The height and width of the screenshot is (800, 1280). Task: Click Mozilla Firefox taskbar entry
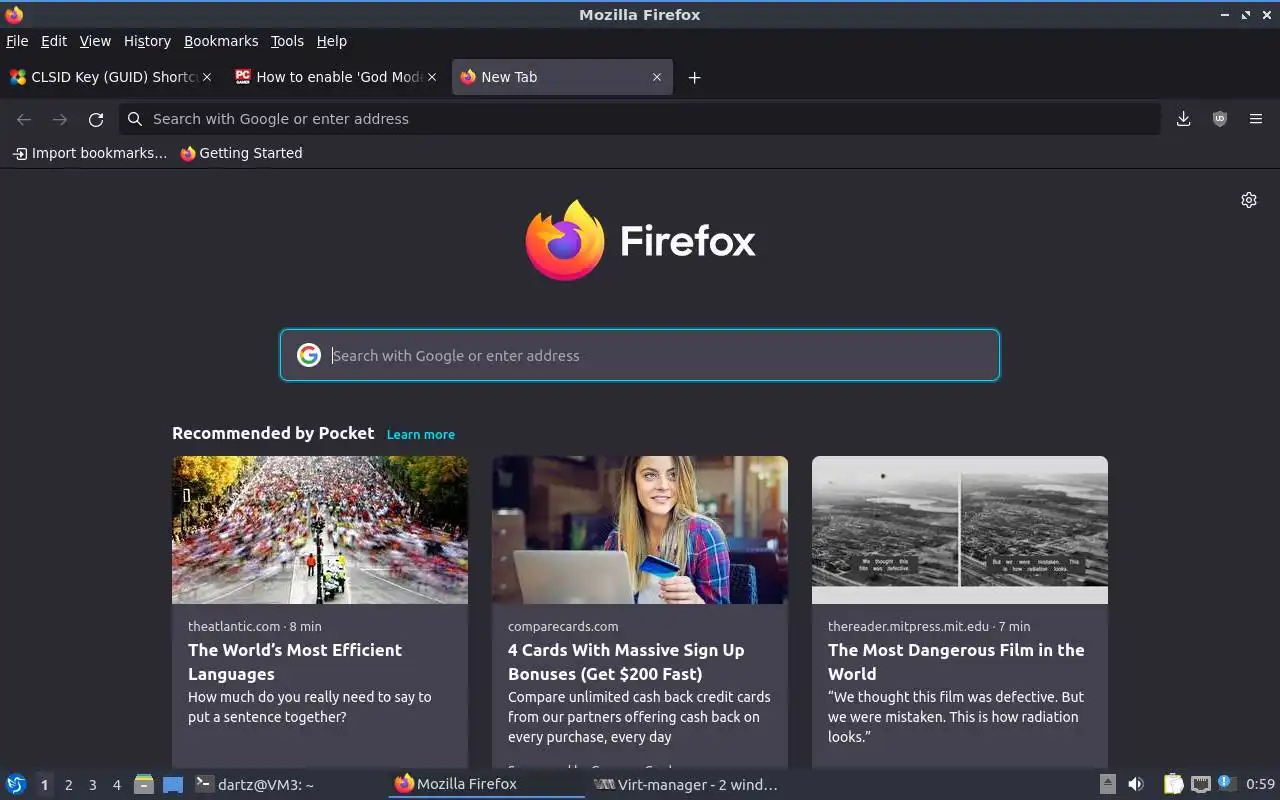tap(486, 784)
